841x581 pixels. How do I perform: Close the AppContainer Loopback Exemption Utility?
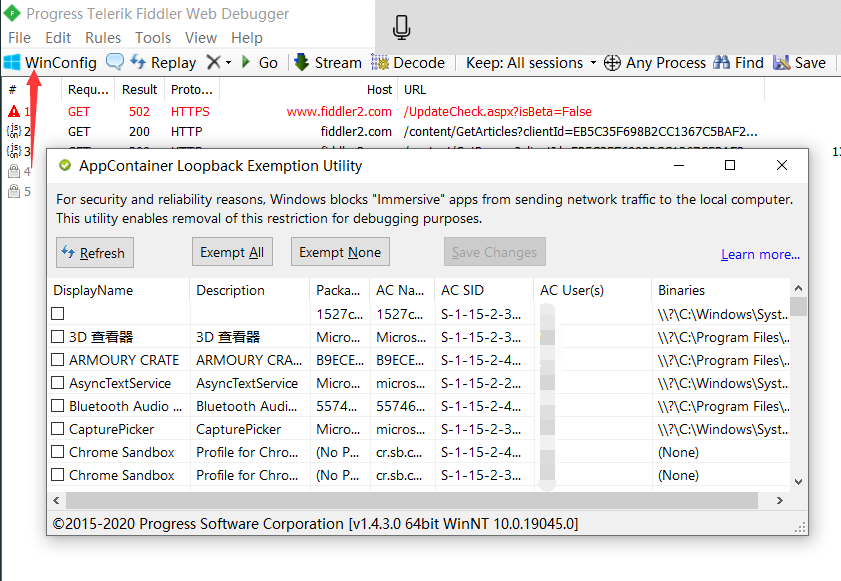coord(782,165)
